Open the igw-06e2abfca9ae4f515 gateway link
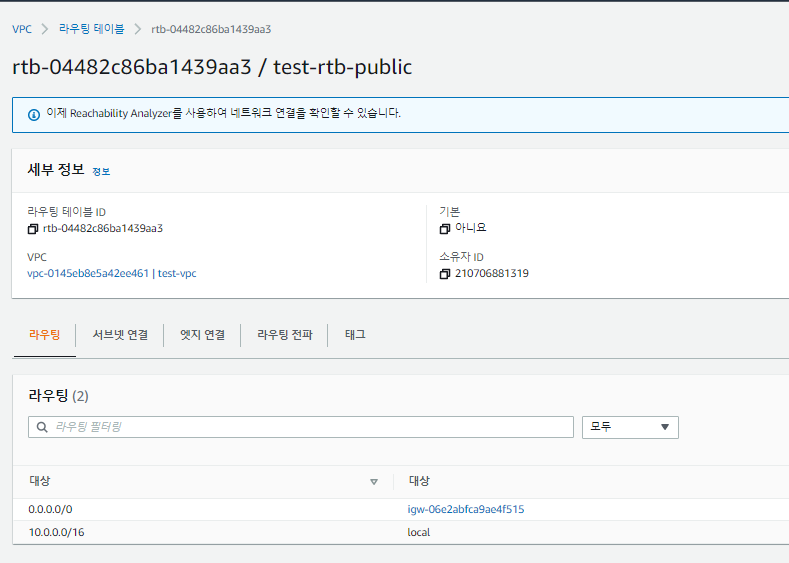The height and width of the screenshot is (563, 789). point(465,509)
